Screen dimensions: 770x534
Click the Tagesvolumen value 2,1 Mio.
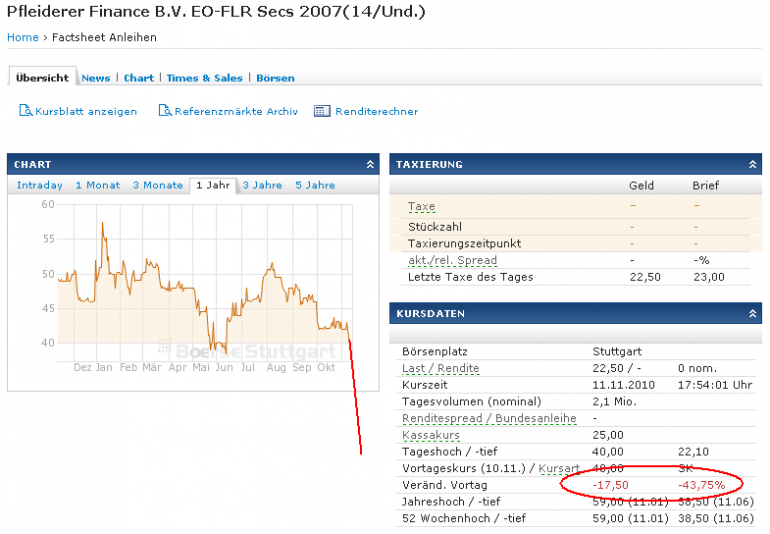click(x=614, y=402)
